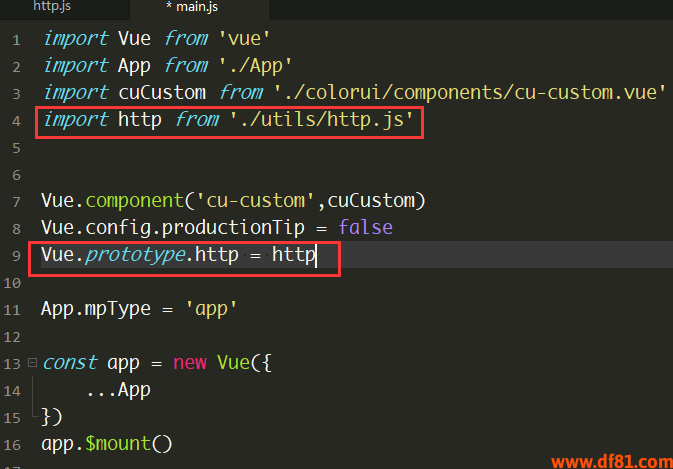This screenshot has height=469, width=673.
Task: Click the import keyword on line 1
Action: (x=76, y=39)
